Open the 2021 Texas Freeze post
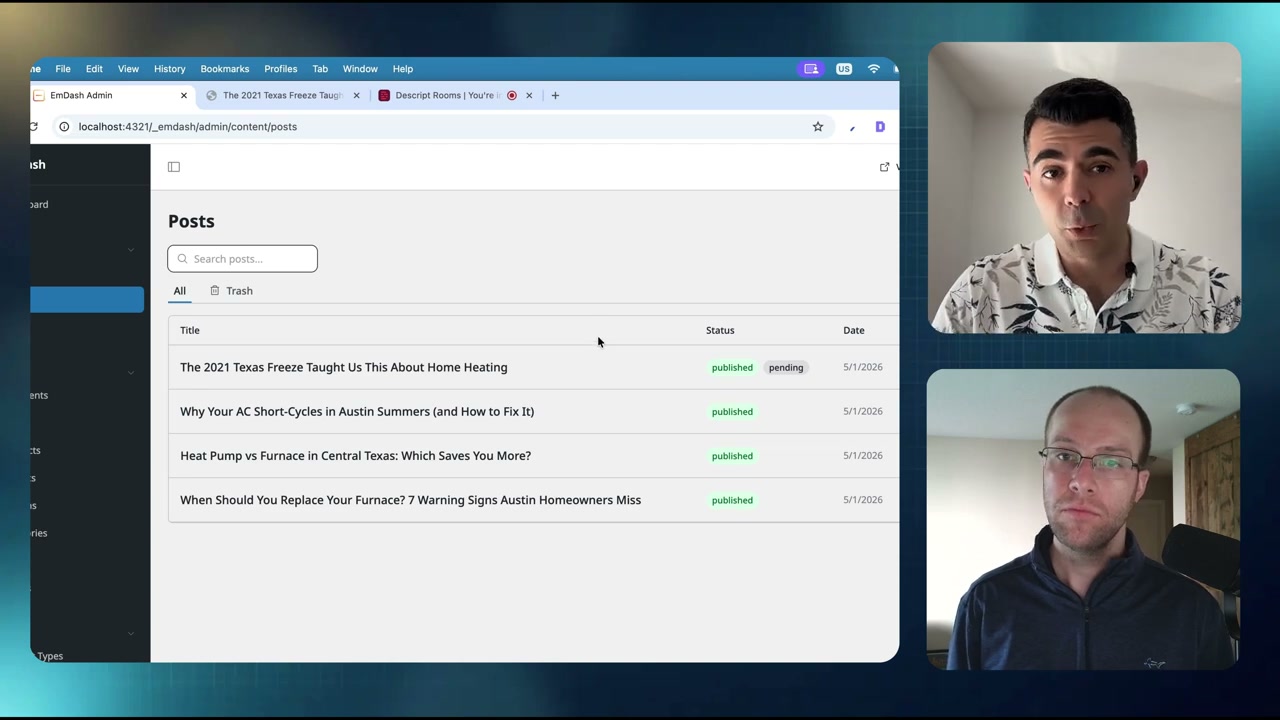Viewport: 1280px width, 720px height. coord(344,368)
